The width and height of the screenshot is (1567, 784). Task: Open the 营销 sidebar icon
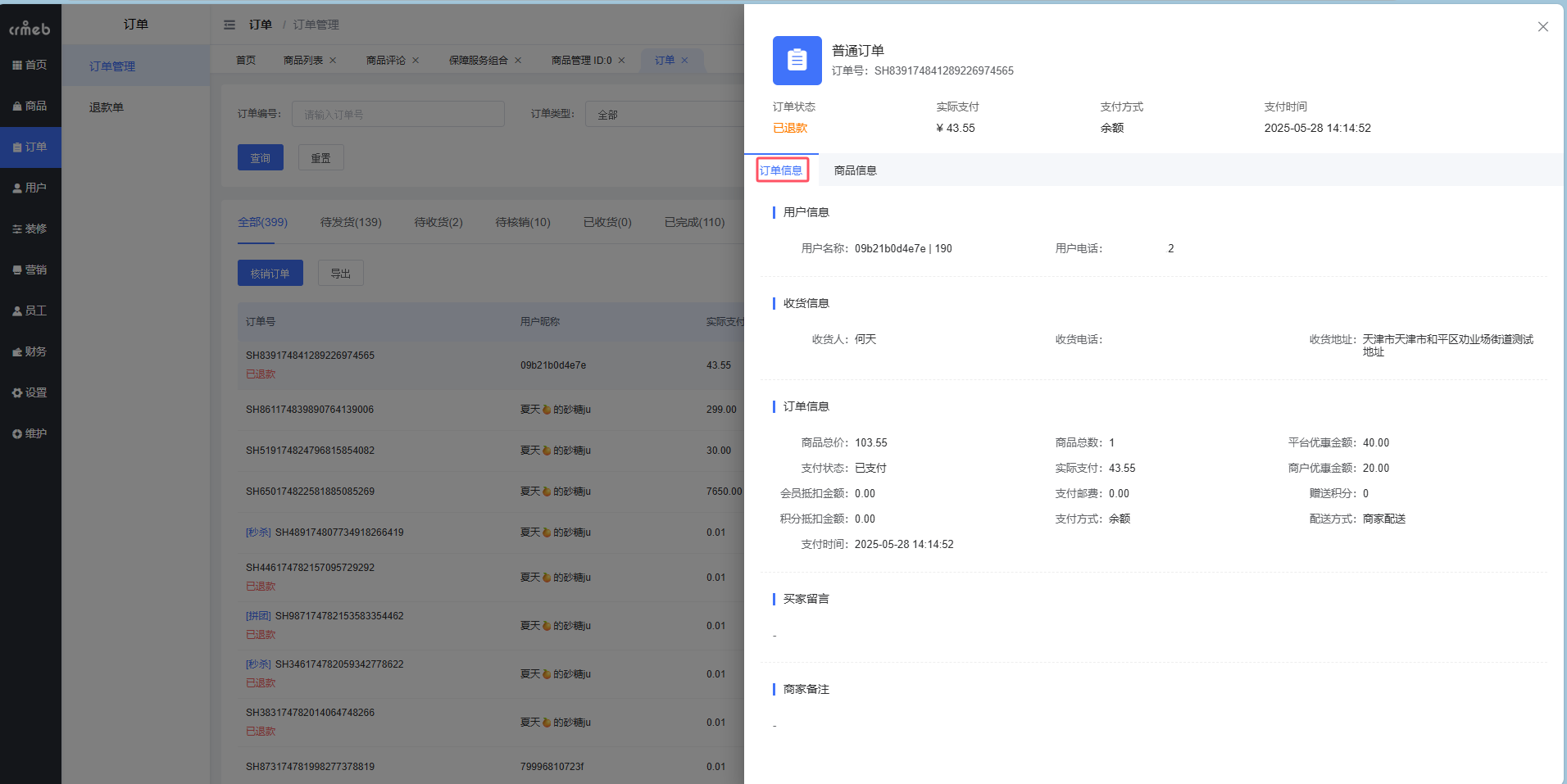(30, 270)
